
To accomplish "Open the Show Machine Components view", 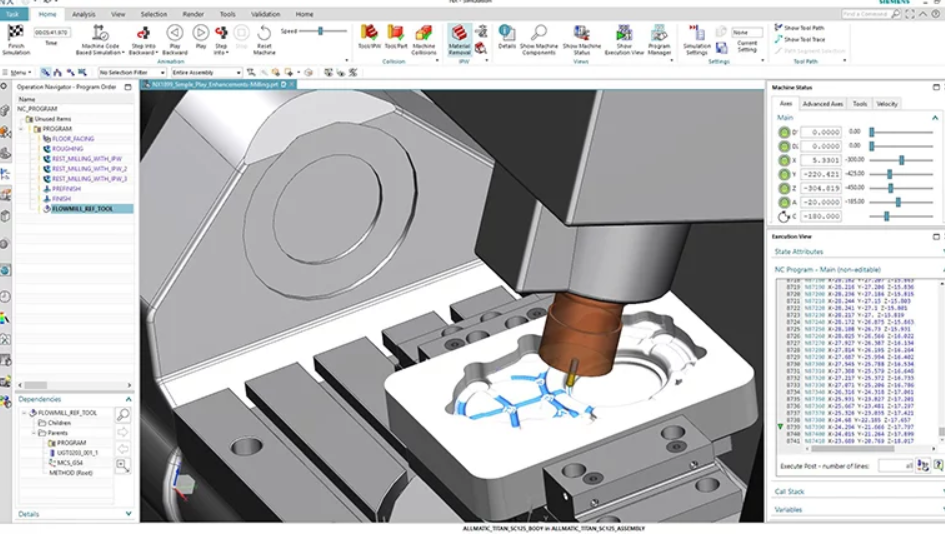I will (539, 35).
